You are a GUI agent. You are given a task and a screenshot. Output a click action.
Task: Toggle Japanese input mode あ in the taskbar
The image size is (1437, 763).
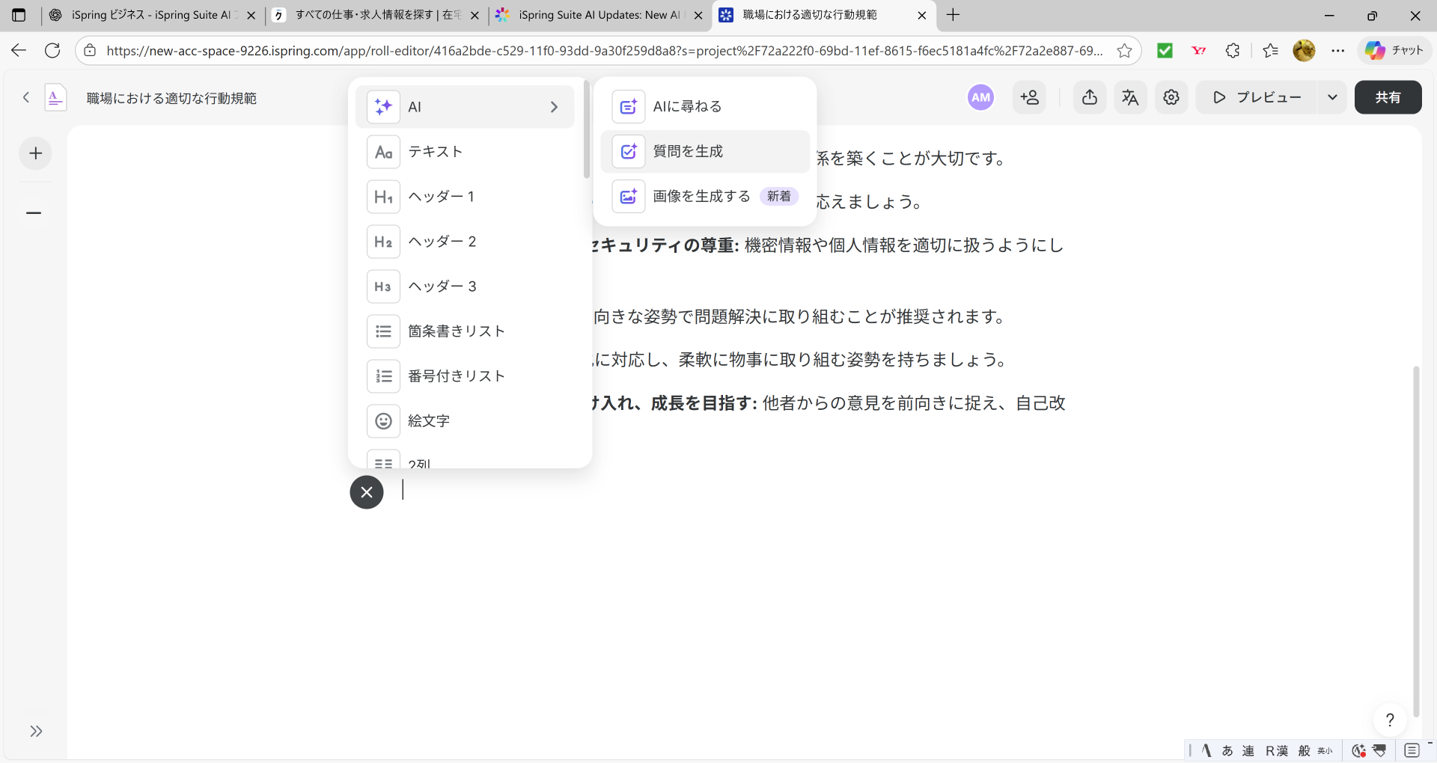pos(1227,749)
